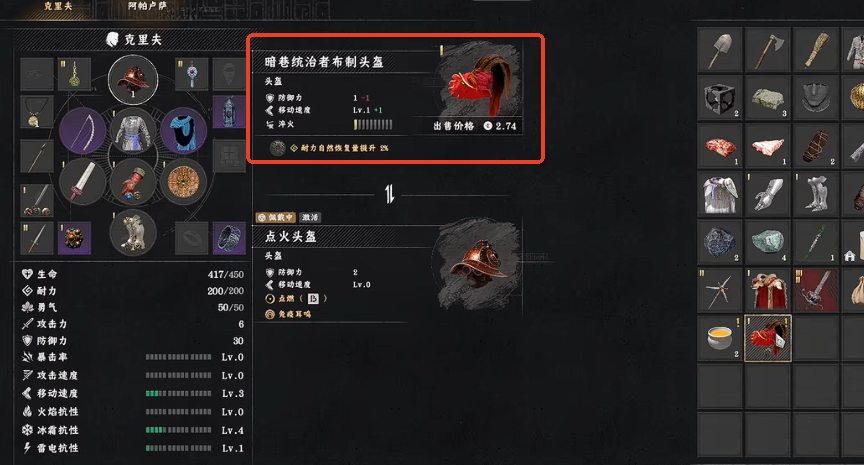Select the leg armor boots slot
Image resolution: width=864 pixels, height=465 pixels.
pos(133,232)
